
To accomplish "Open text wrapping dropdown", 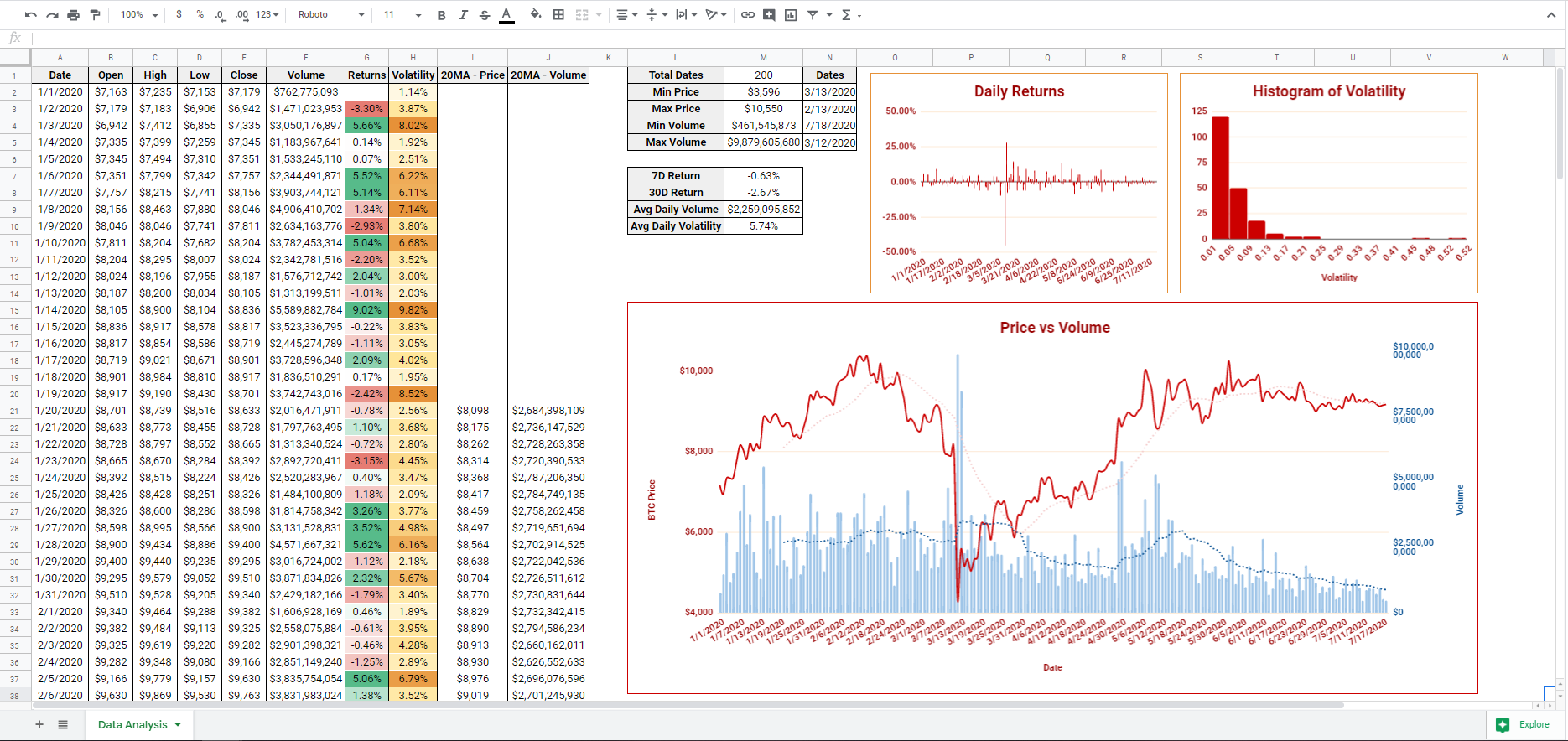I will [686, 15].
